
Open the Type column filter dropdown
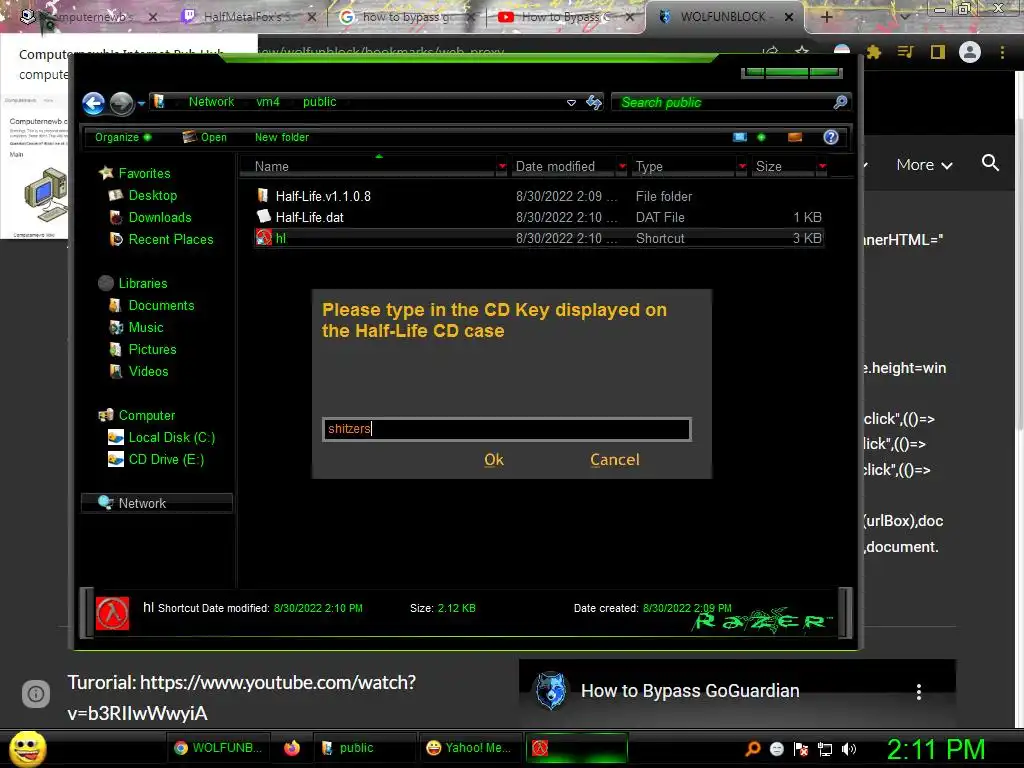(x=742, y=167)
